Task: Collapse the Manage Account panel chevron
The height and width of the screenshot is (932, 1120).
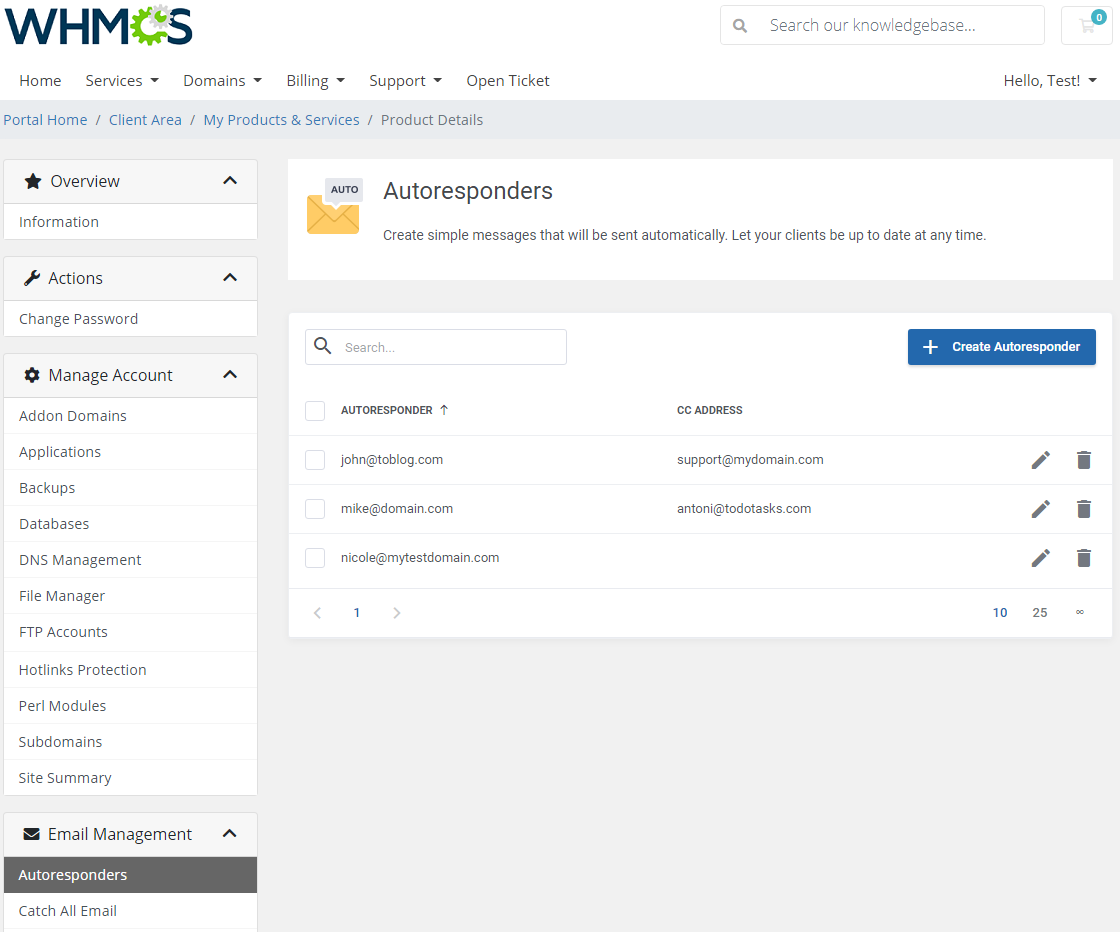Action: click(230, 375)
